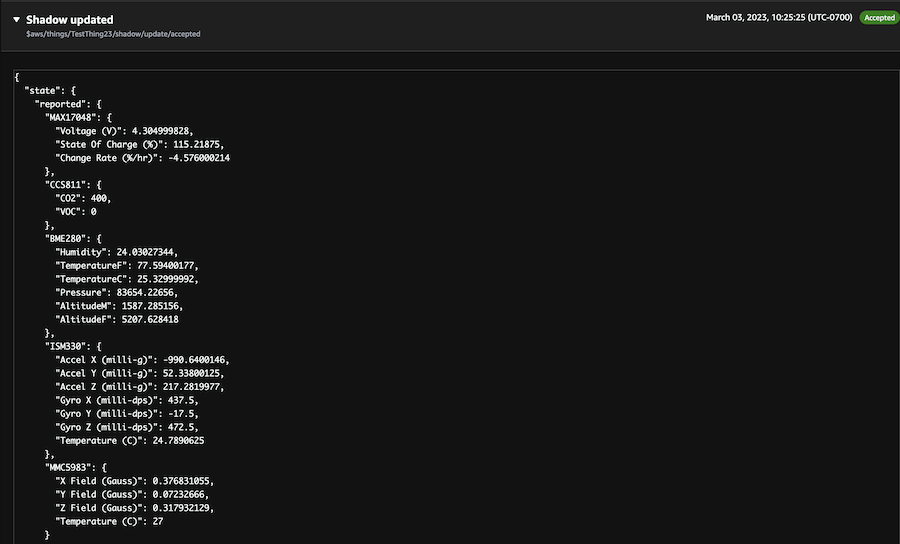Image resolution: width=900 pixels, height=544 pixels.
Task: Click the "state" key in the JSON
Action: pyautogui.click(x=42, y=90)
